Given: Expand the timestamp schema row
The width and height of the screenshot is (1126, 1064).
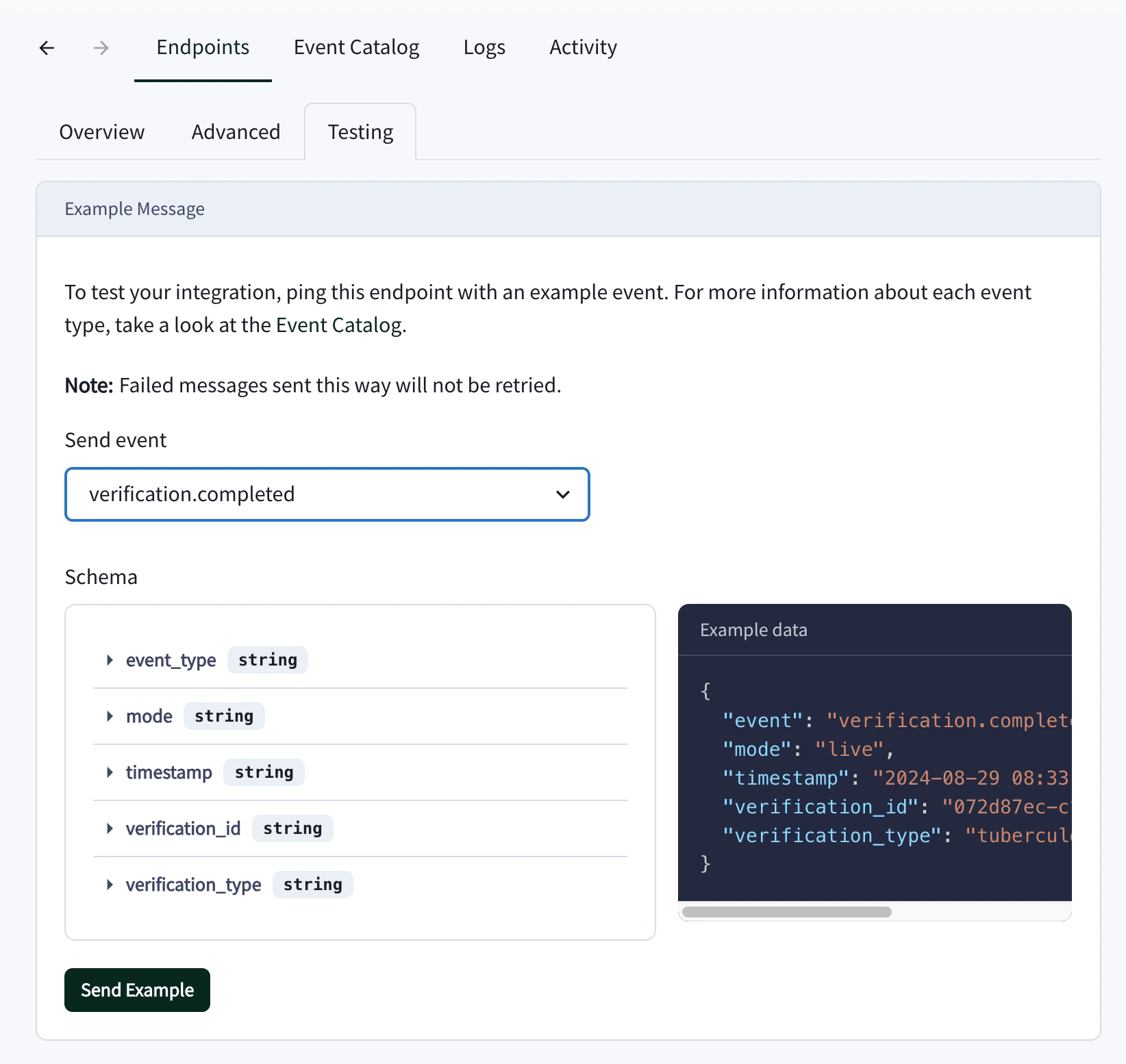Looking at the screenshot, I should pyautogui.click(x=360, y=772).
